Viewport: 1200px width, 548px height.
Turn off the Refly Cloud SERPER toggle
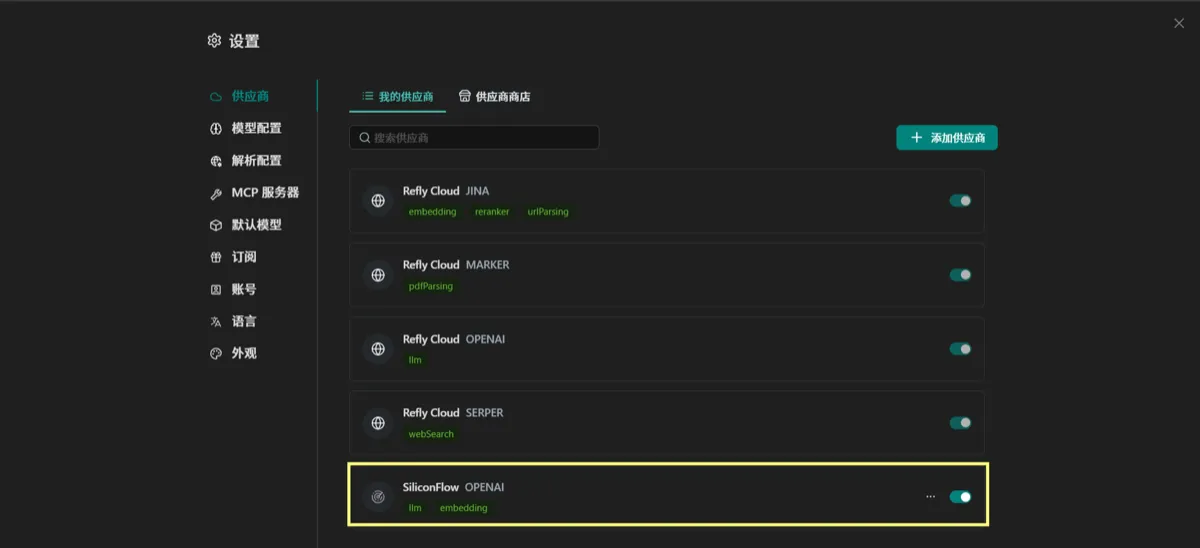[960, 423]
